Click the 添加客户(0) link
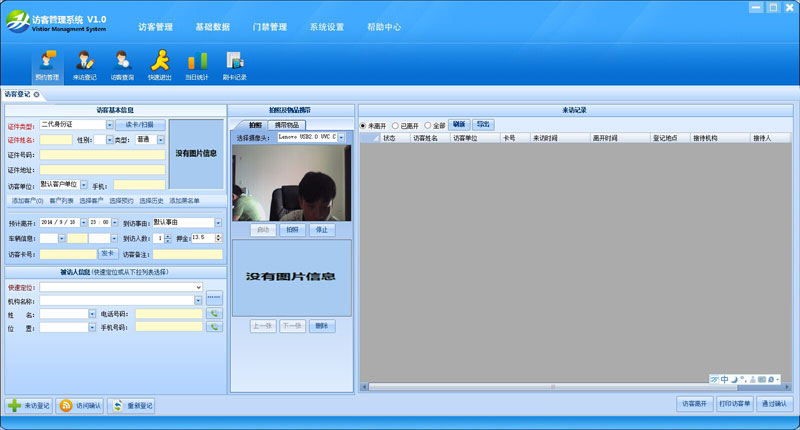Image resolution: width=800 pixels, height=430 pixels. click(x=28, y=201)
